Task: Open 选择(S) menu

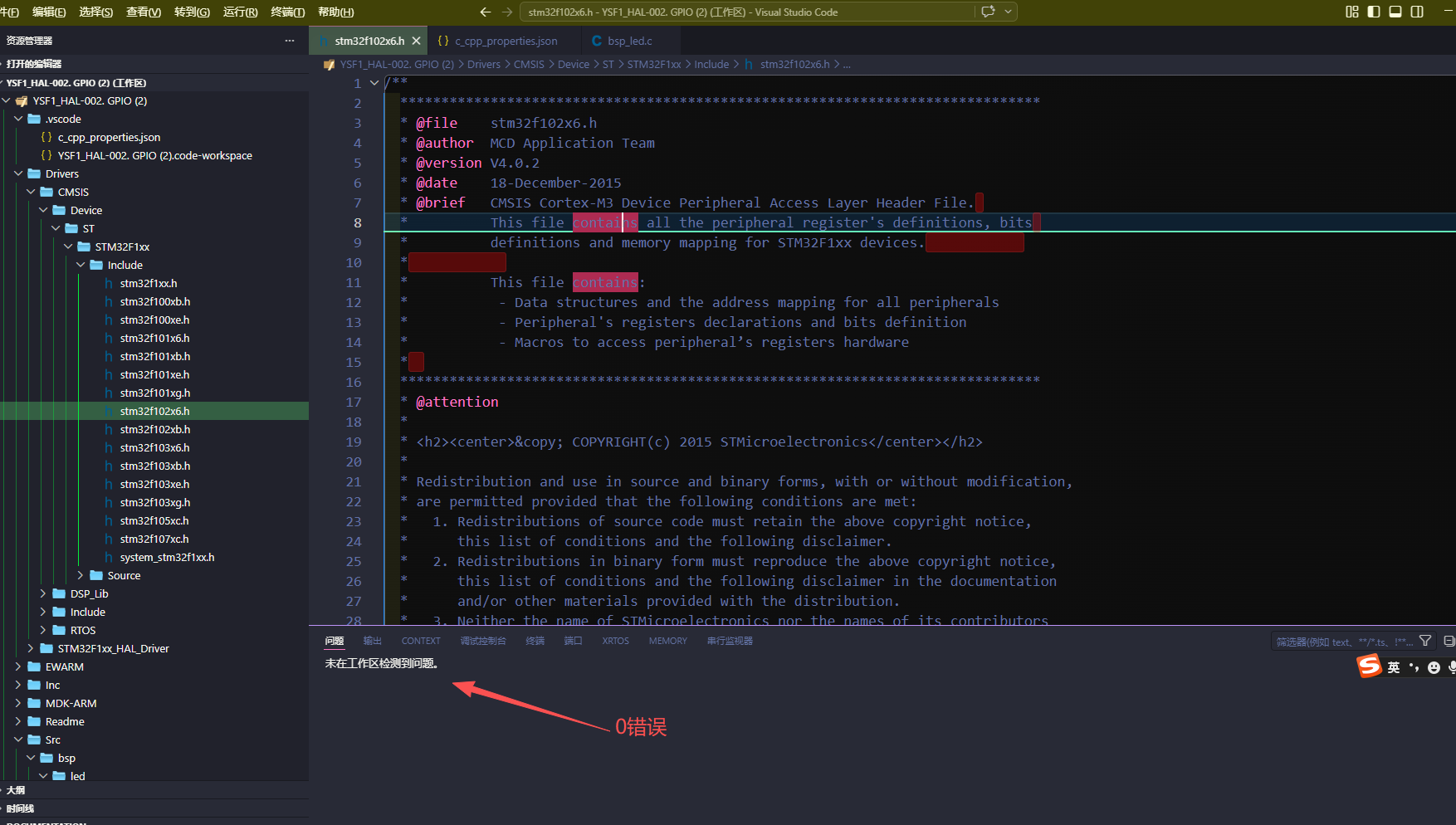Action: [x=96, y=12]
